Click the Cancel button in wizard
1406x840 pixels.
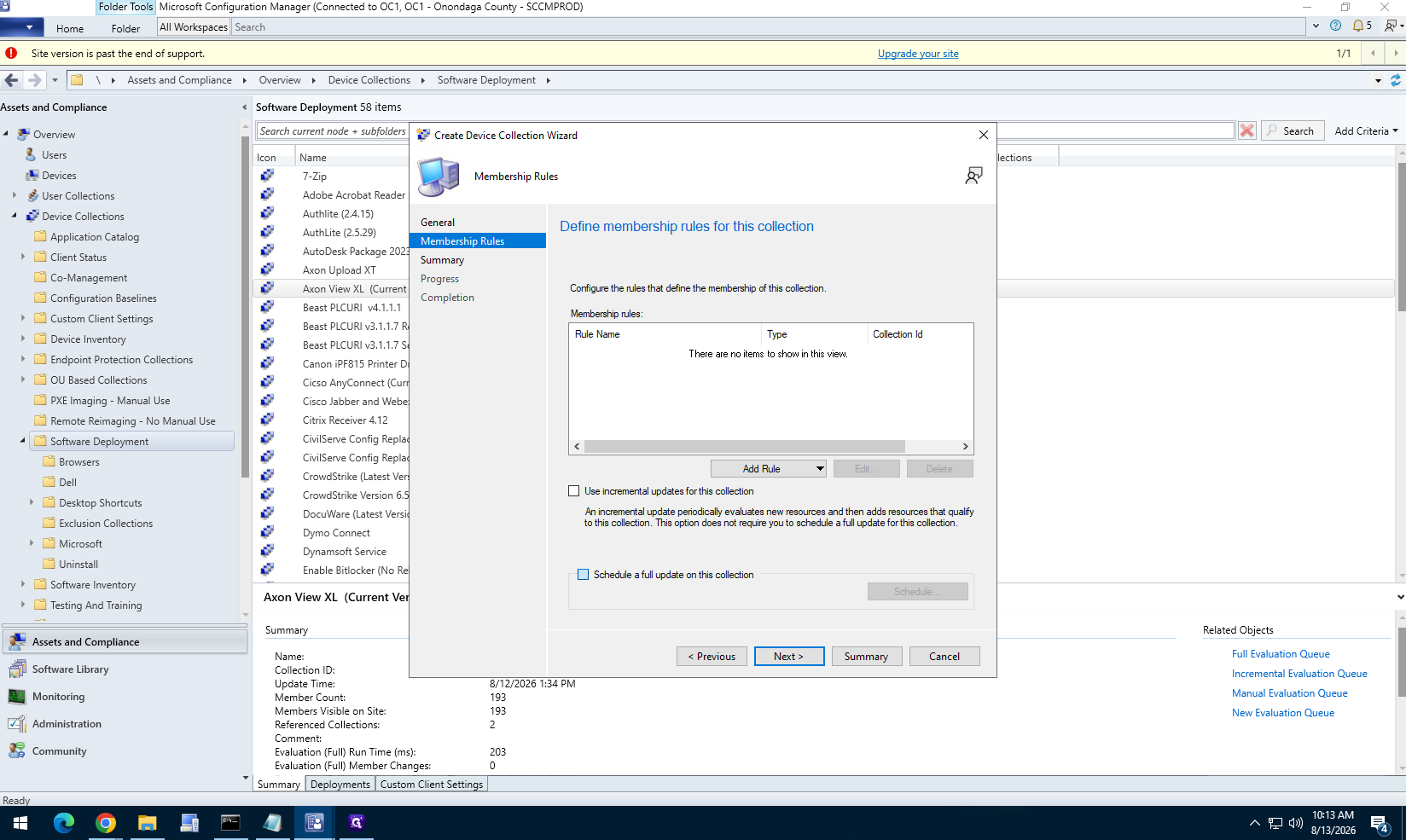pos(944,657)
